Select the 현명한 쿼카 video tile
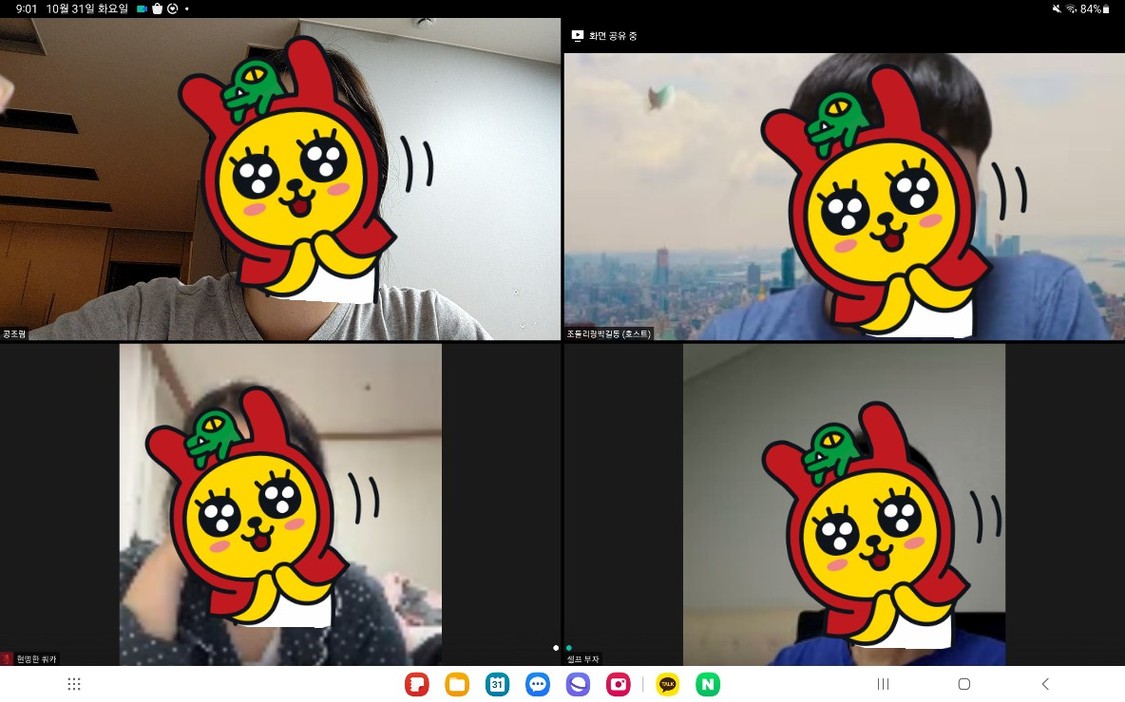This screenshot has width=1125, height=702. [281, 505]
